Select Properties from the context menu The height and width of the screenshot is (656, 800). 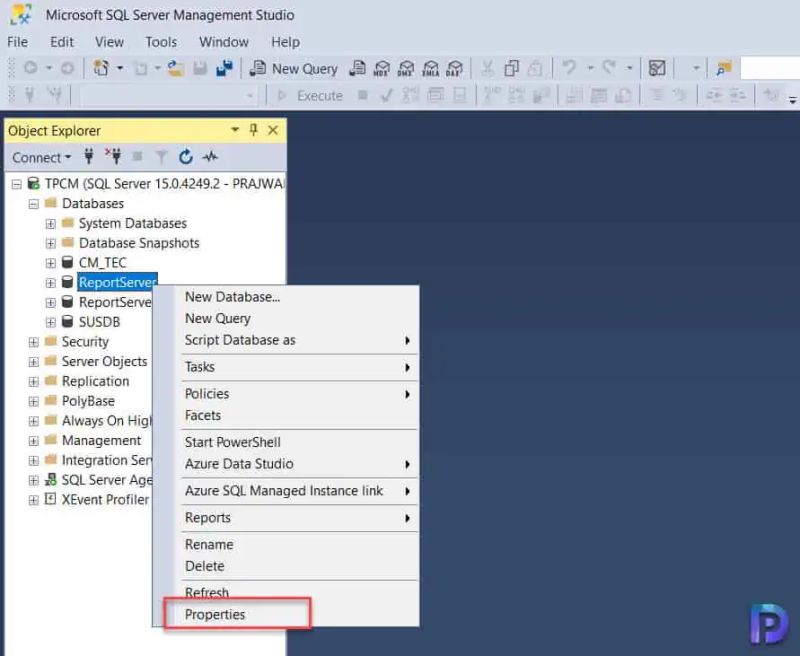tap(214, 614)
